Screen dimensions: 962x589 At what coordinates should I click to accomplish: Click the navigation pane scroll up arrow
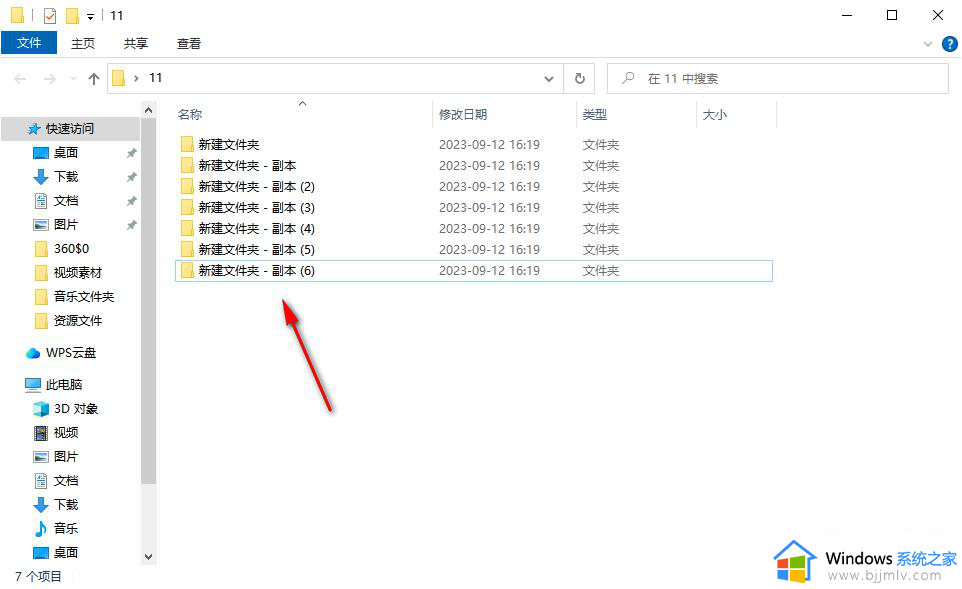148,110
